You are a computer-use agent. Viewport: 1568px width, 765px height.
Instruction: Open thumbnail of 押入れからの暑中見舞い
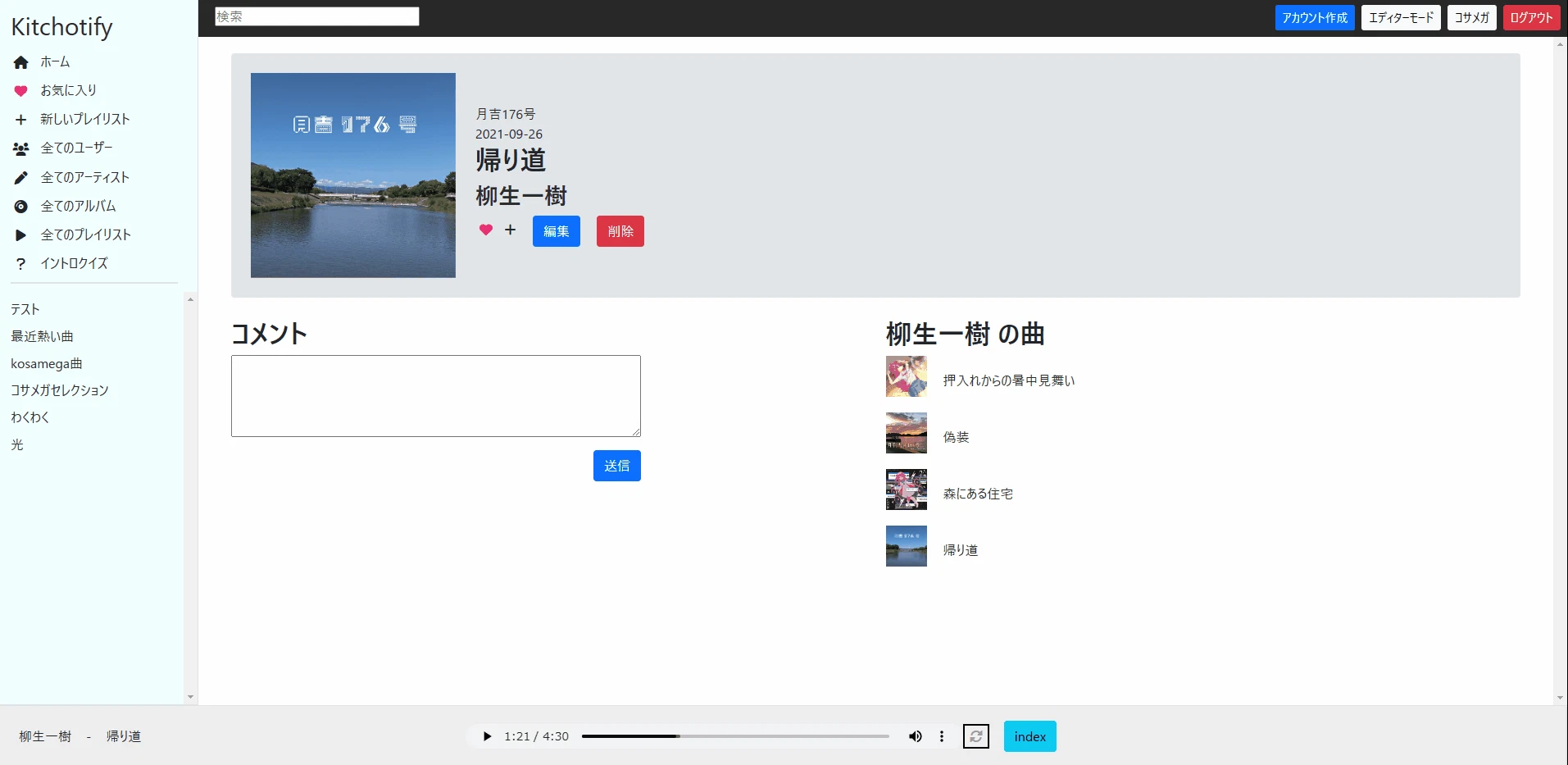coord(907,376)
